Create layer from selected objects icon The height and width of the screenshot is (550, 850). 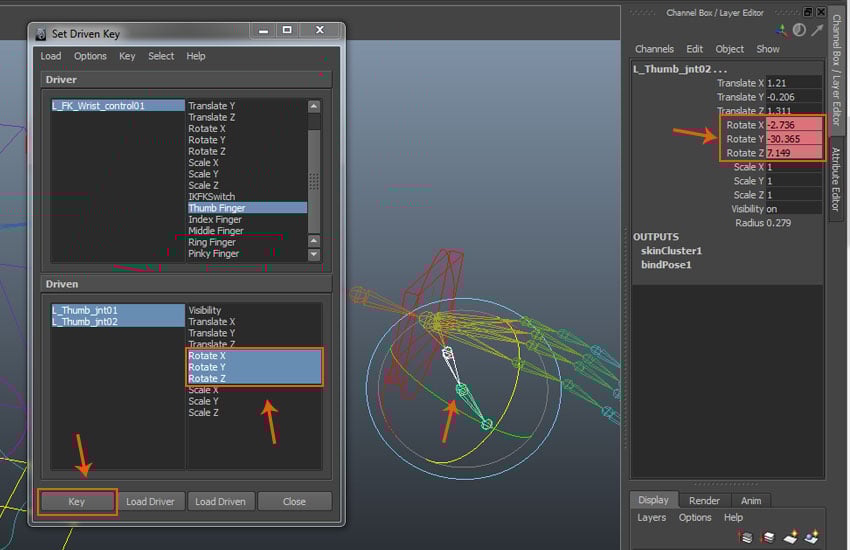click(811, 537)
